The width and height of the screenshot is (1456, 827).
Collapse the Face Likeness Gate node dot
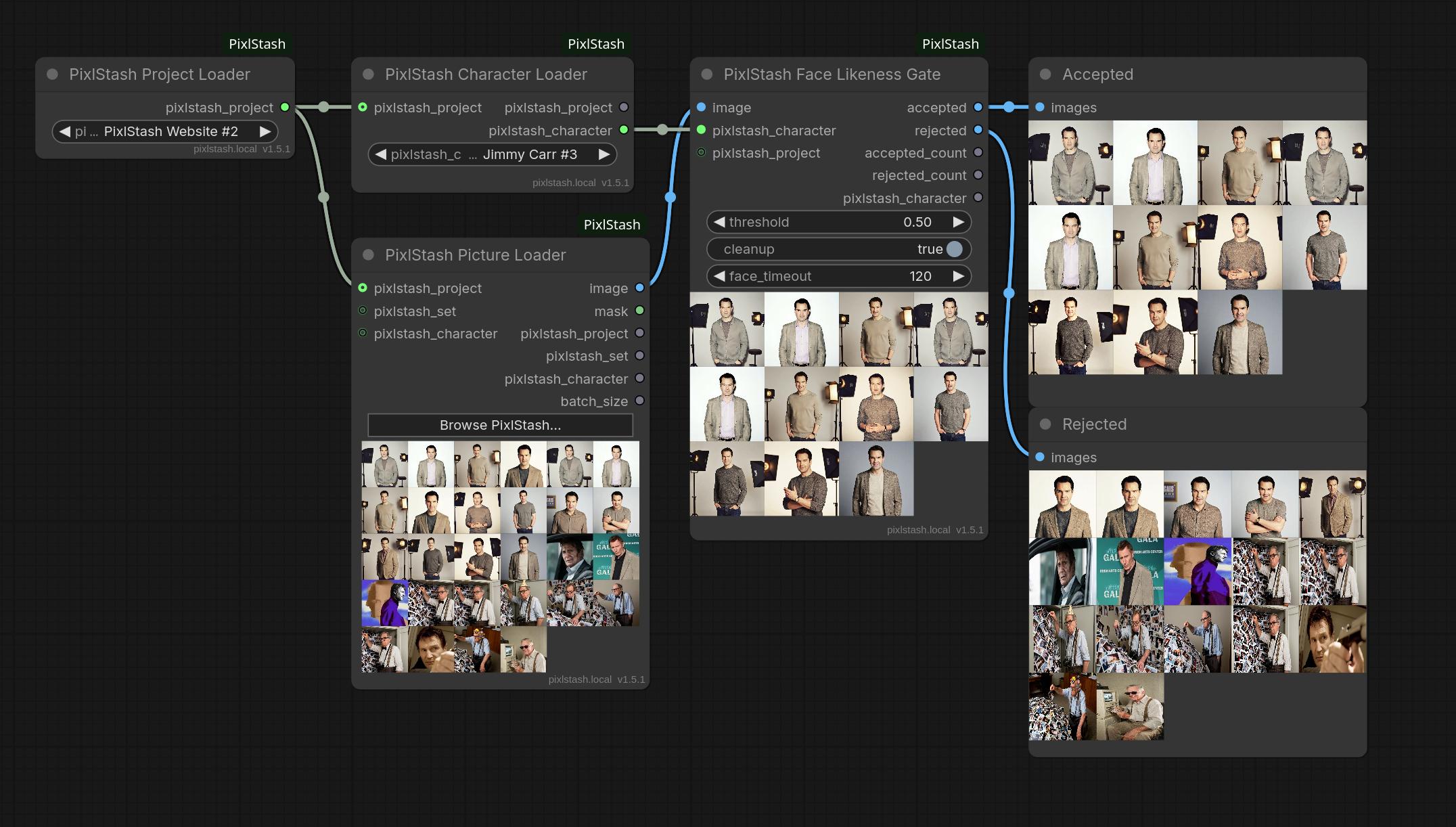click(707, 74)
